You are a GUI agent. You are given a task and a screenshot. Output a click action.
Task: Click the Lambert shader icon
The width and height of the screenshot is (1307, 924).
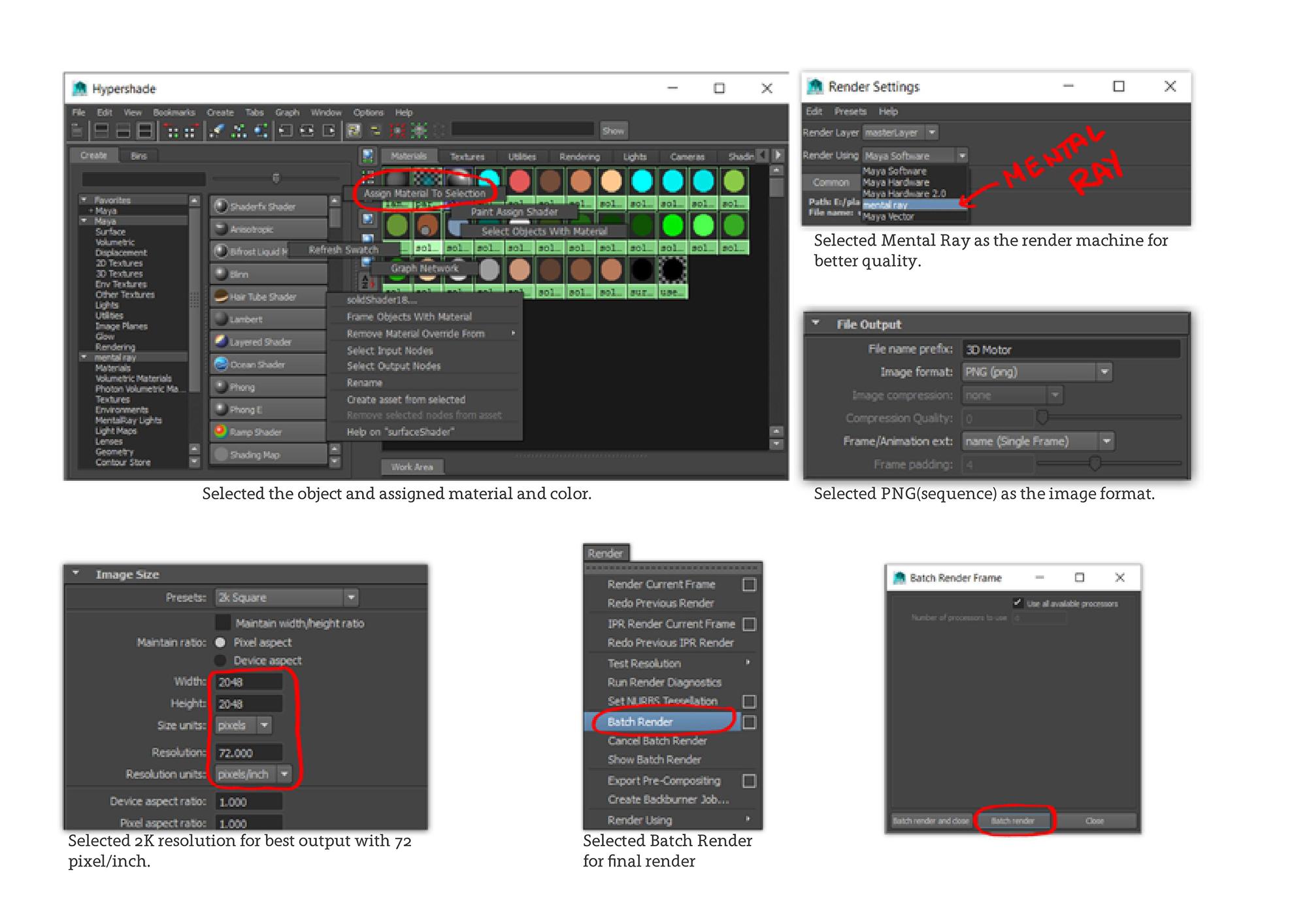221,319
